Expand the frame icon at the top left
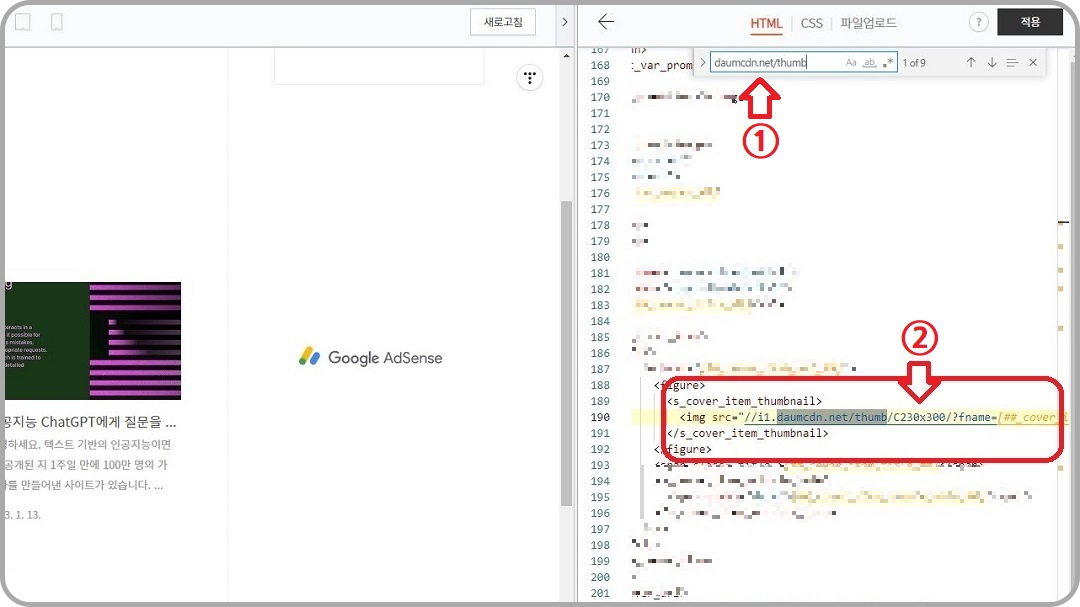Screen dimensions: 1080x607 point(21,21)
